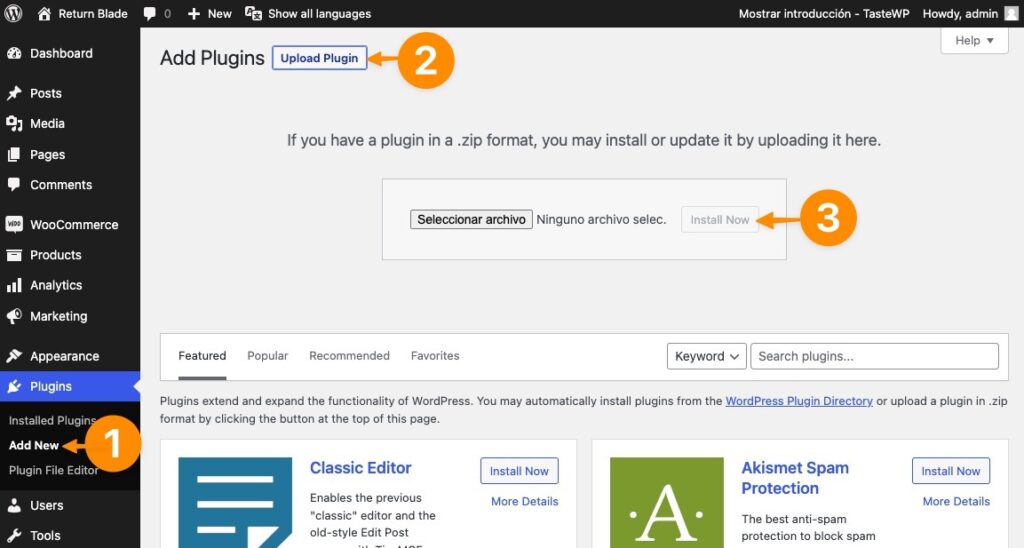Expand the Help panel

coord(974,40)
